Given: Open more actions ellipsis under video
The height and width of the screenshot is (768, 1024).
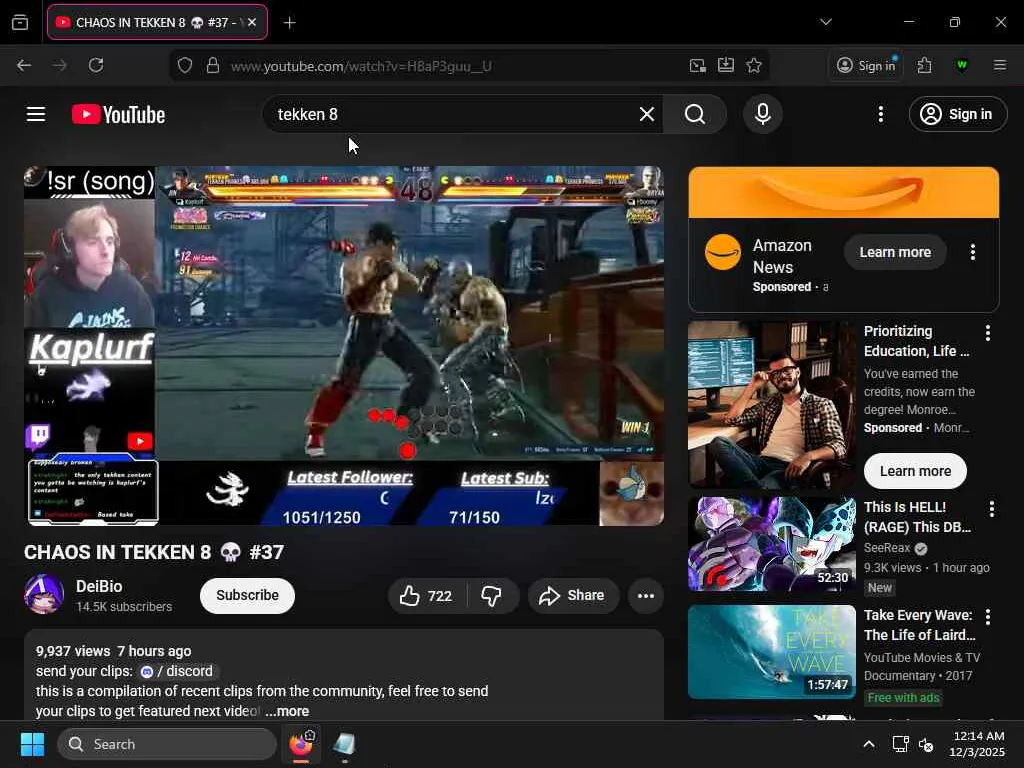Looking at the screenshot, I should pyautogui.click(x=646, y=596).
